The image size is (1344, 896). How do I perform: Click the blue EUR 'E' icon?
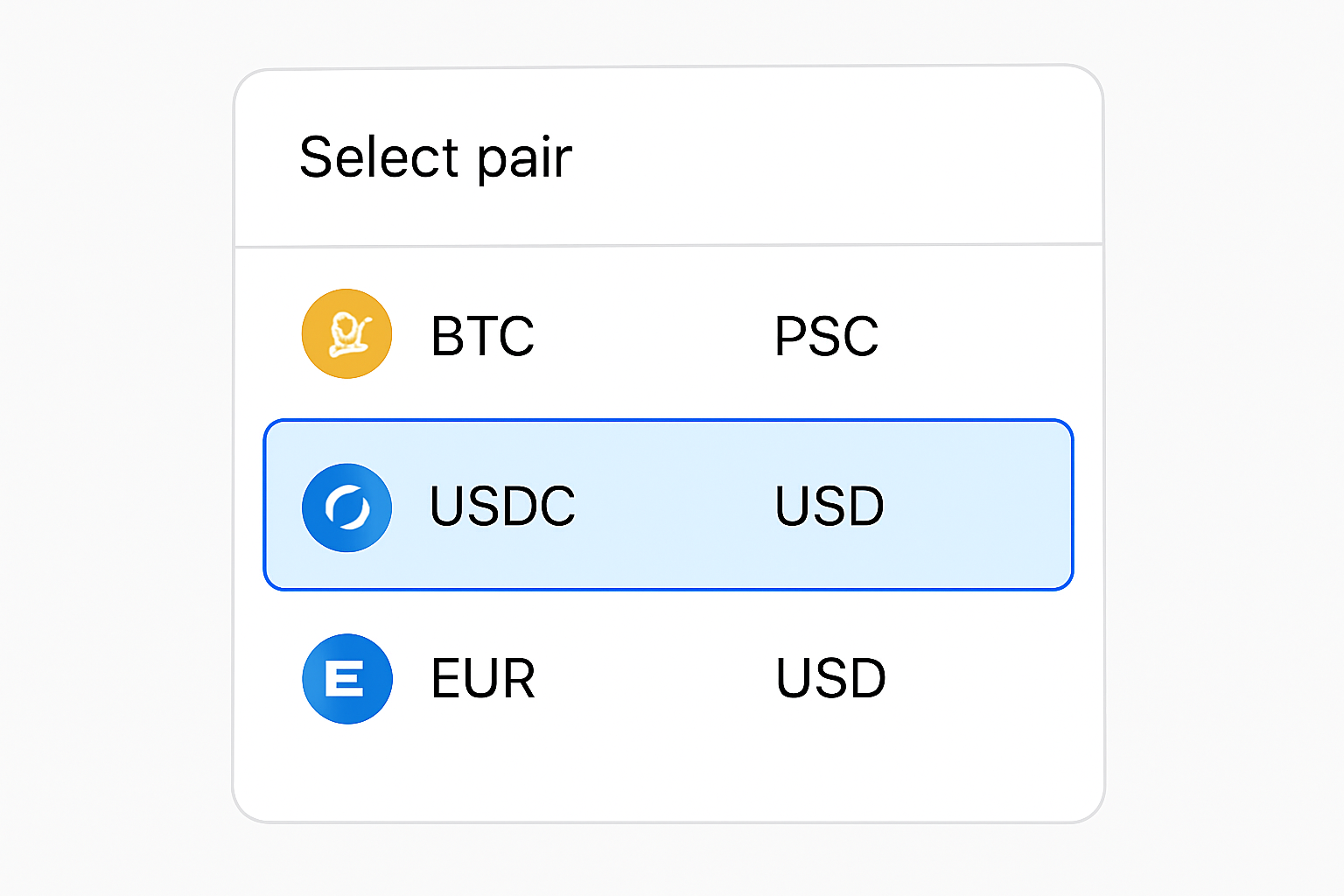coord(347,679)
